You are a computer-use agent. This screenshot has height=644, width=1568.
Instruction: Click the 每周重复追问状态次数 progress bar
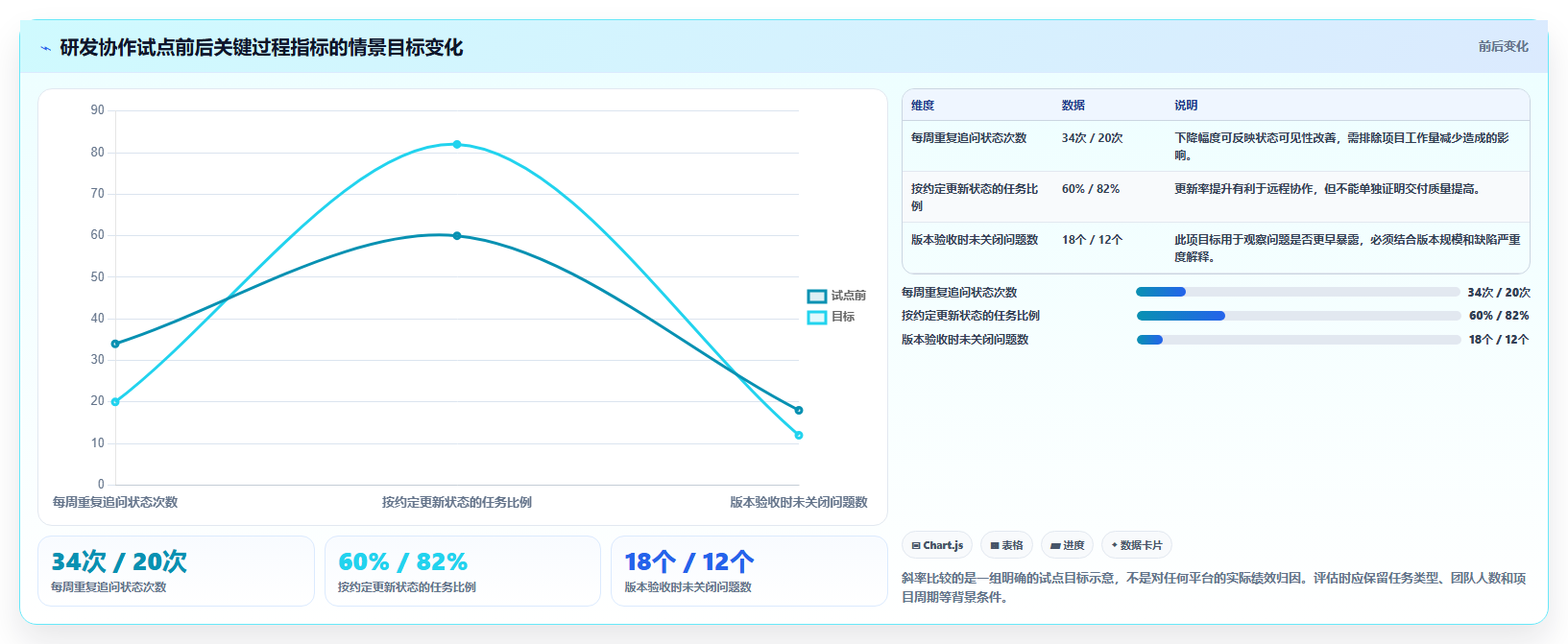click(1297, 292)
